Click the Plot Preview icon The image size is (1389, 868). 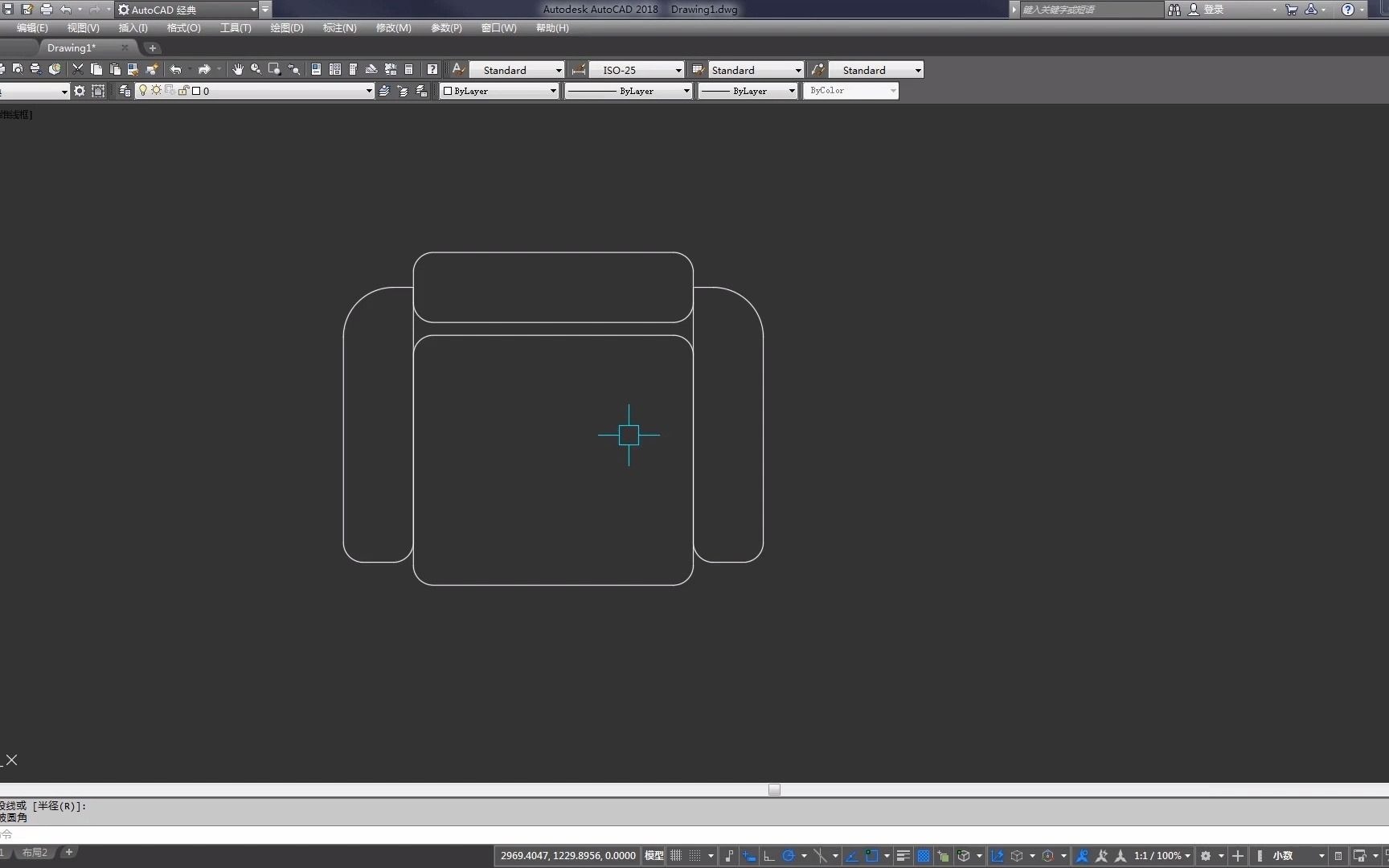(x=17, y=69)
